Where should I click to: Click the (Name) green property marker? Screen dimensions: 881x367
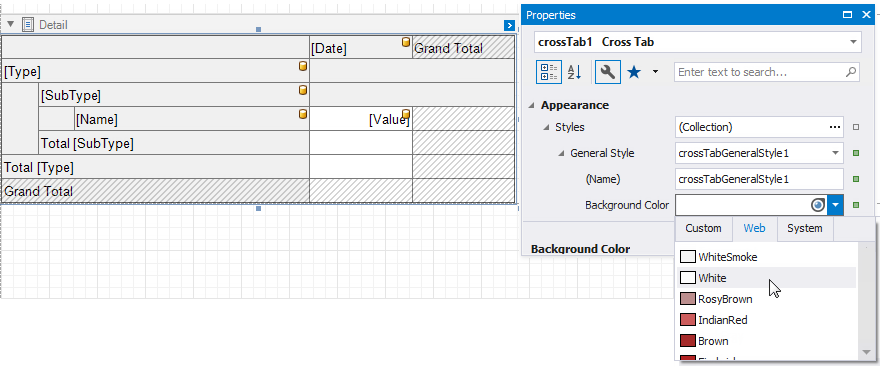(856, 179)
